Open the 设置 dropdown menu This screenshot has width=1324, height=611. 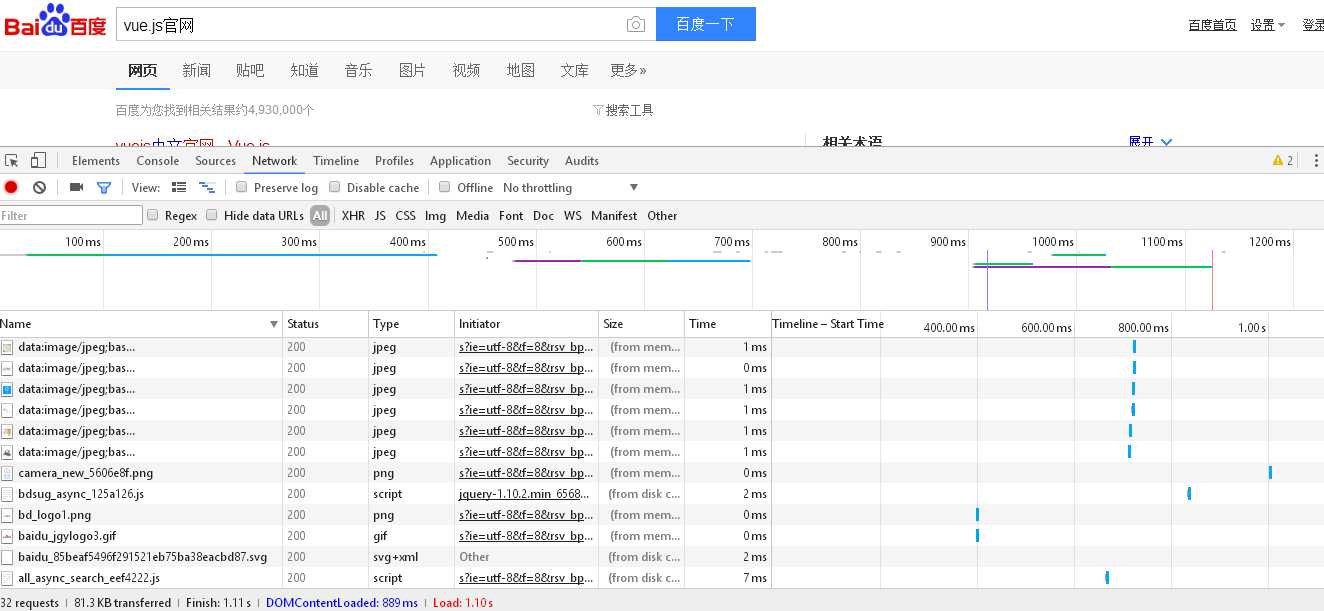point(1267,25)
